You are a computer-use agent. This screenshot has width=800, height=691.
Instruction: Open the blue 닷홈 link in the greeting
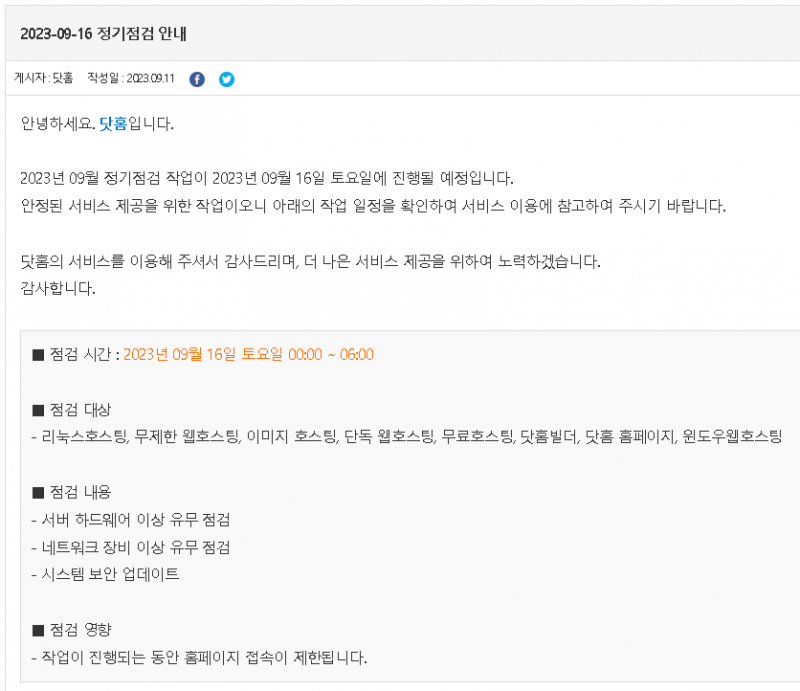pos(113,124)
